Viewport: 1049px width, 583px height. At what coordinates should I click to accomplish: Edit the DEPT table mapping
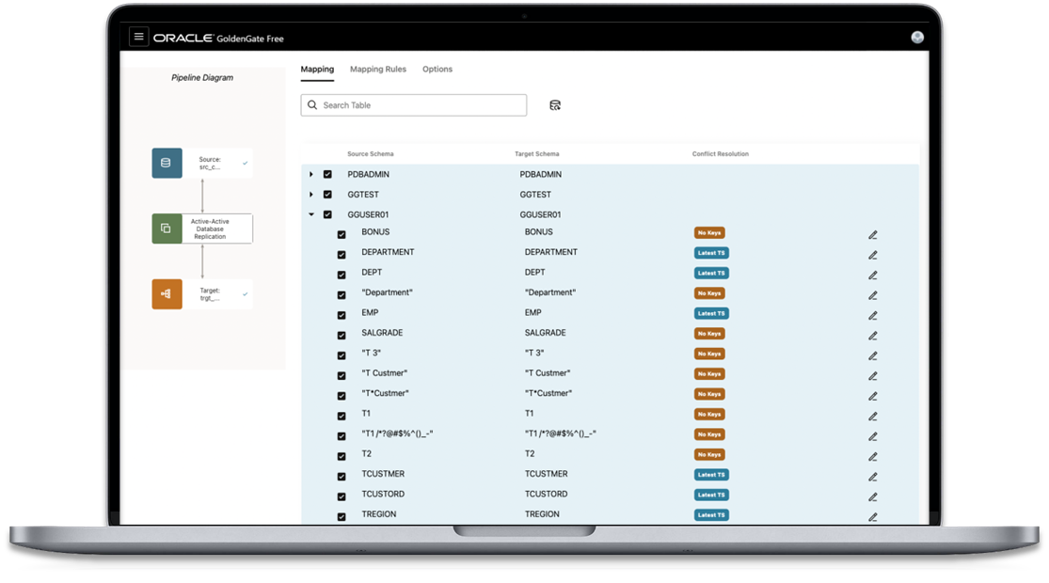872,275
